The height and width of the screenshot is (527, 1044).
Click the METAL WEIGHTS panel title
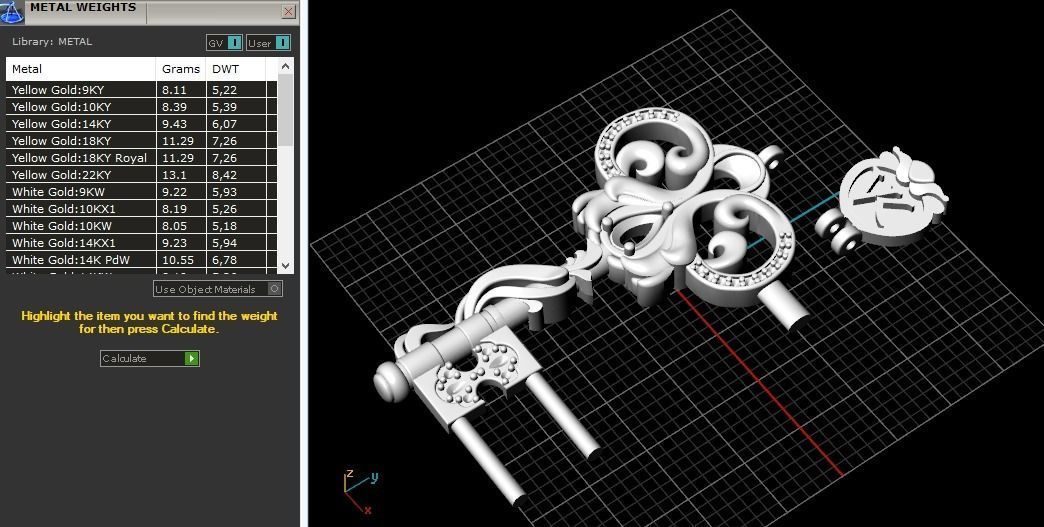point(83,8)
